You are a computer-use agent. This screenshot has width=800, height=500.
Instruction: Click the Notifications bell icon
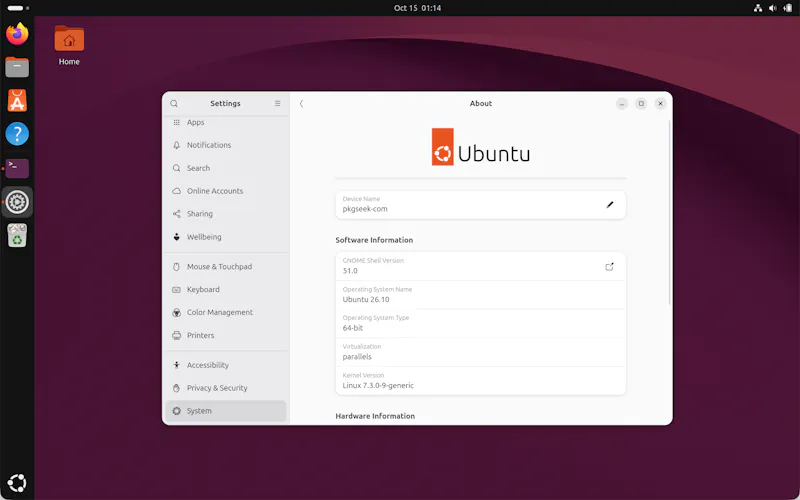pyautogui.click(x=177, y=145)
